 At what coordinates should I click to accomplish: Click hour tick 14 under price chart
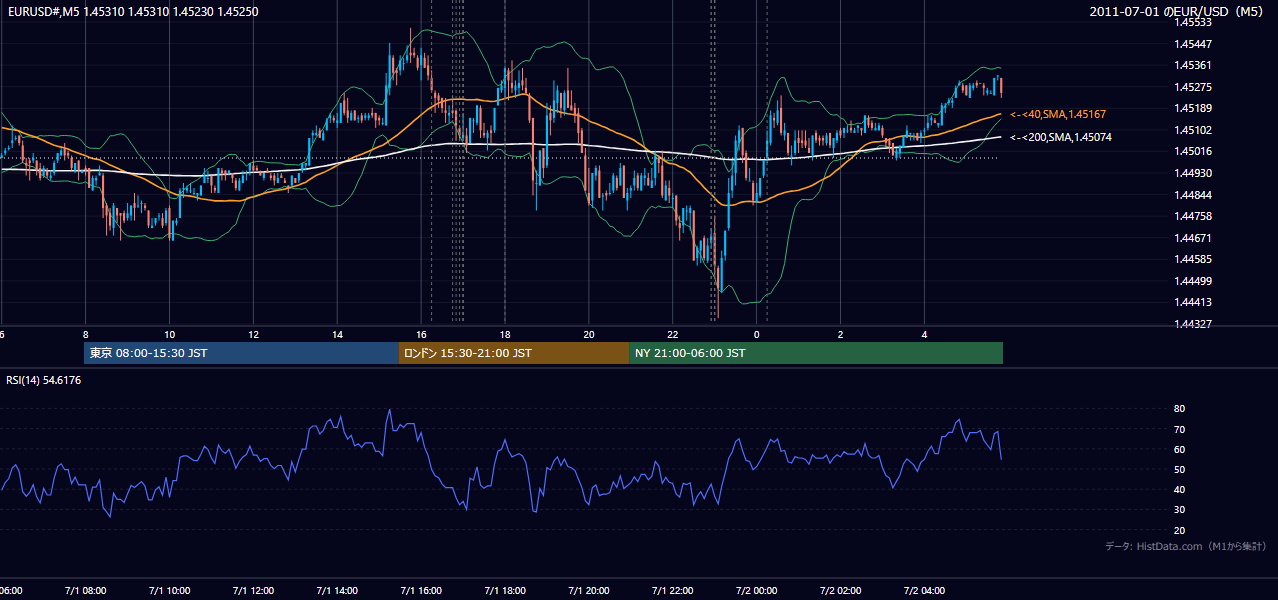338,334
